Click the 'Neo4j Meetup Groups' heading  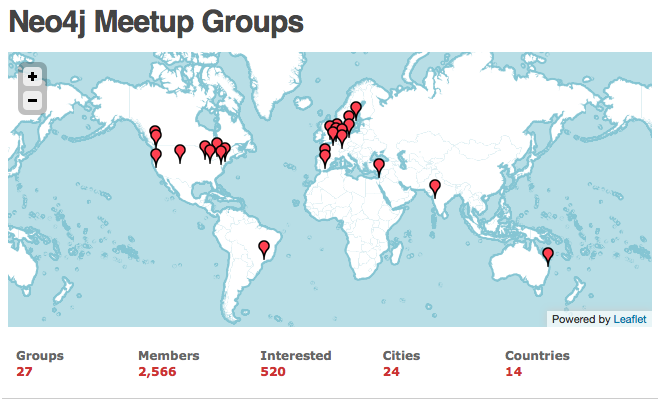click(156, 22)
